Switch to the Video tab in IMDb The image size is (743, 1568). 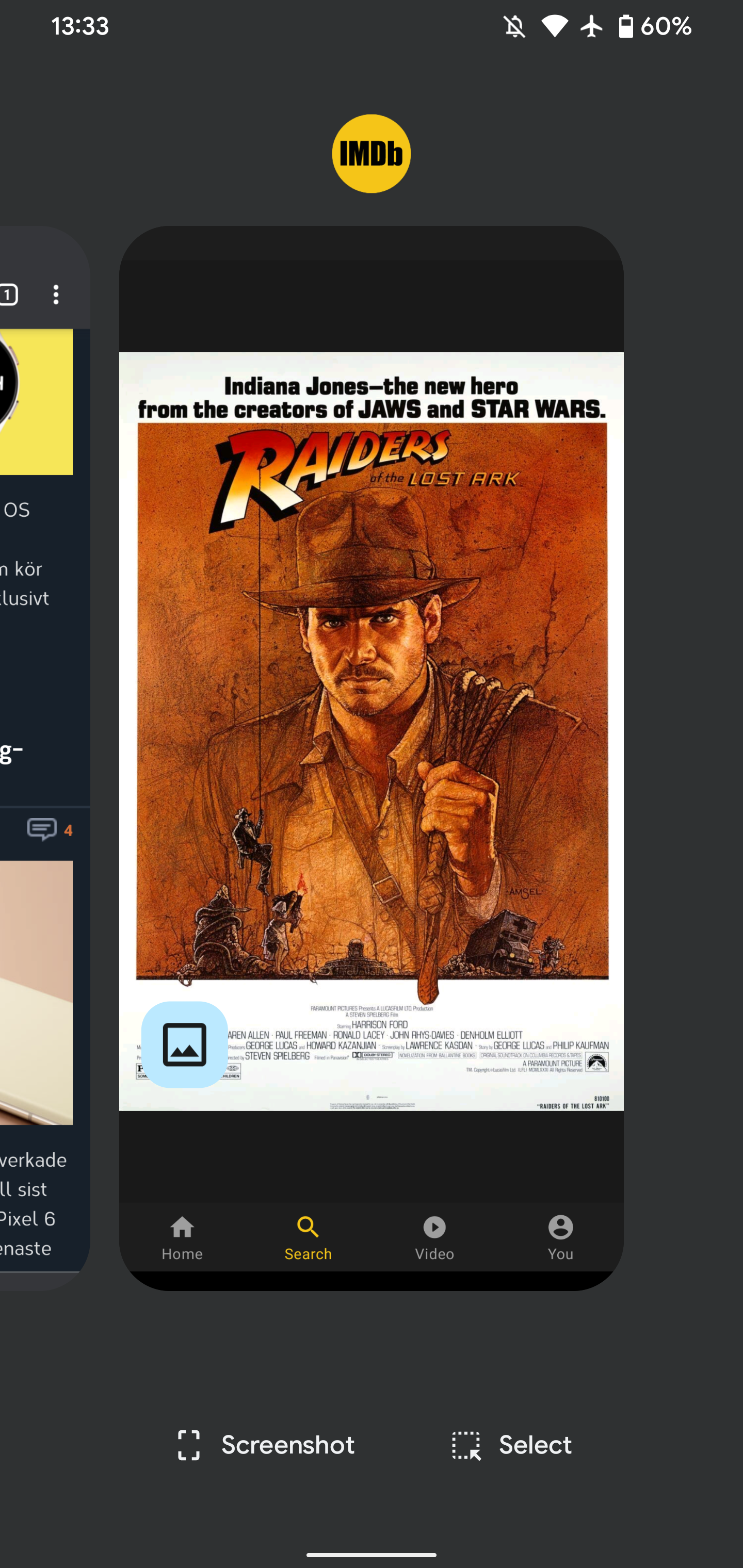coord(434,1237)
